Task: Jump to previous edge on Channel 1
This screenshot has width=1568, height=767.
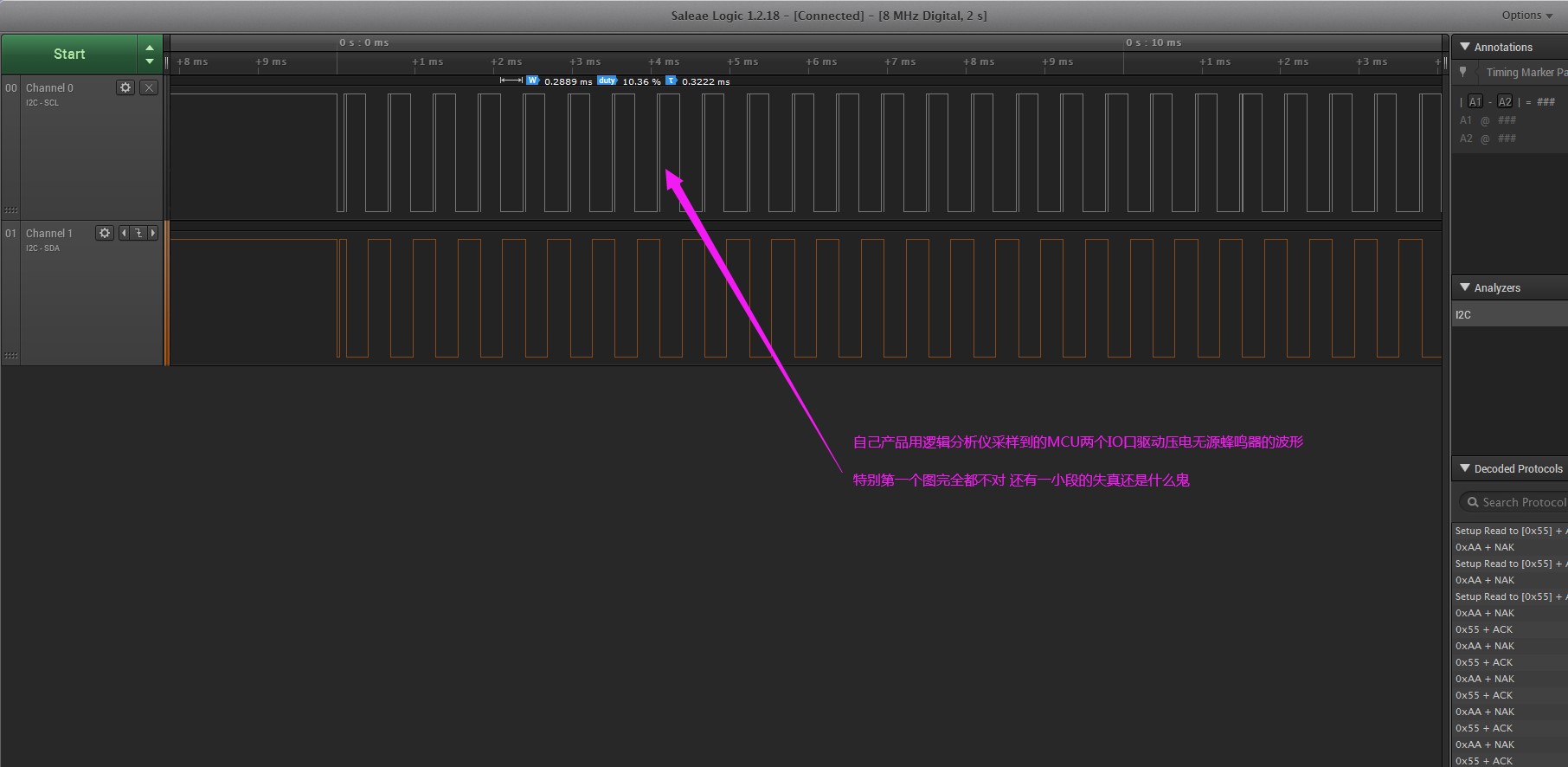Action: click(x=124, y=233)
